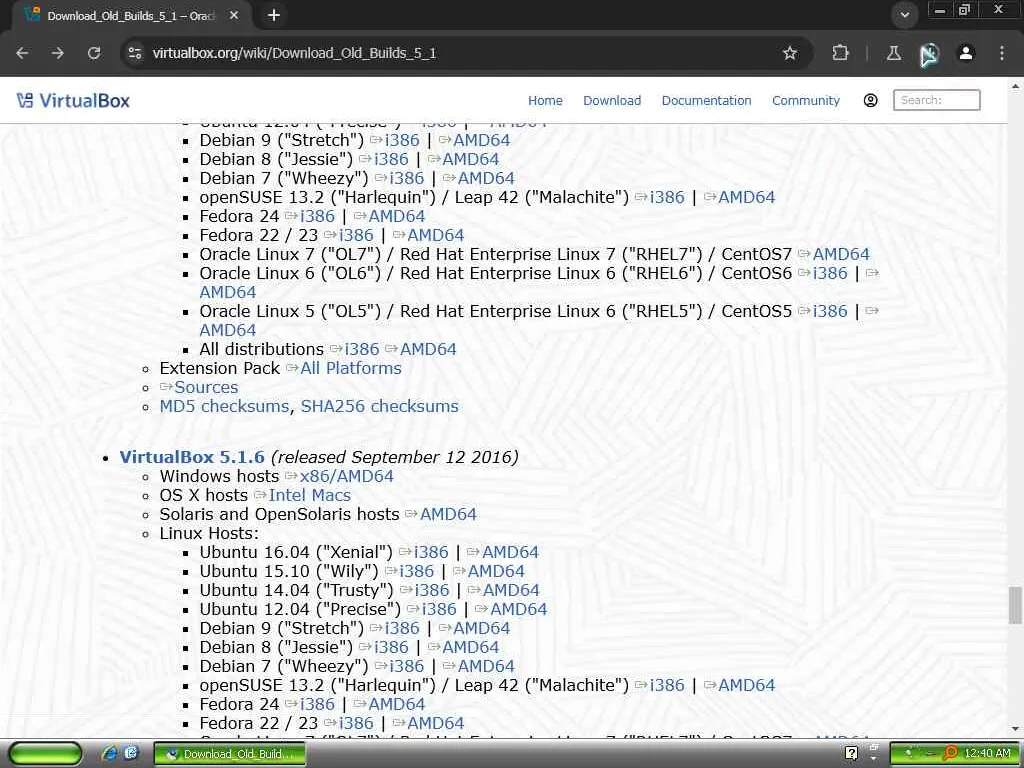Viewport: 1024px width, 768px height.
Task: Click the VirtualBox logo
Action: click(73, 100)
